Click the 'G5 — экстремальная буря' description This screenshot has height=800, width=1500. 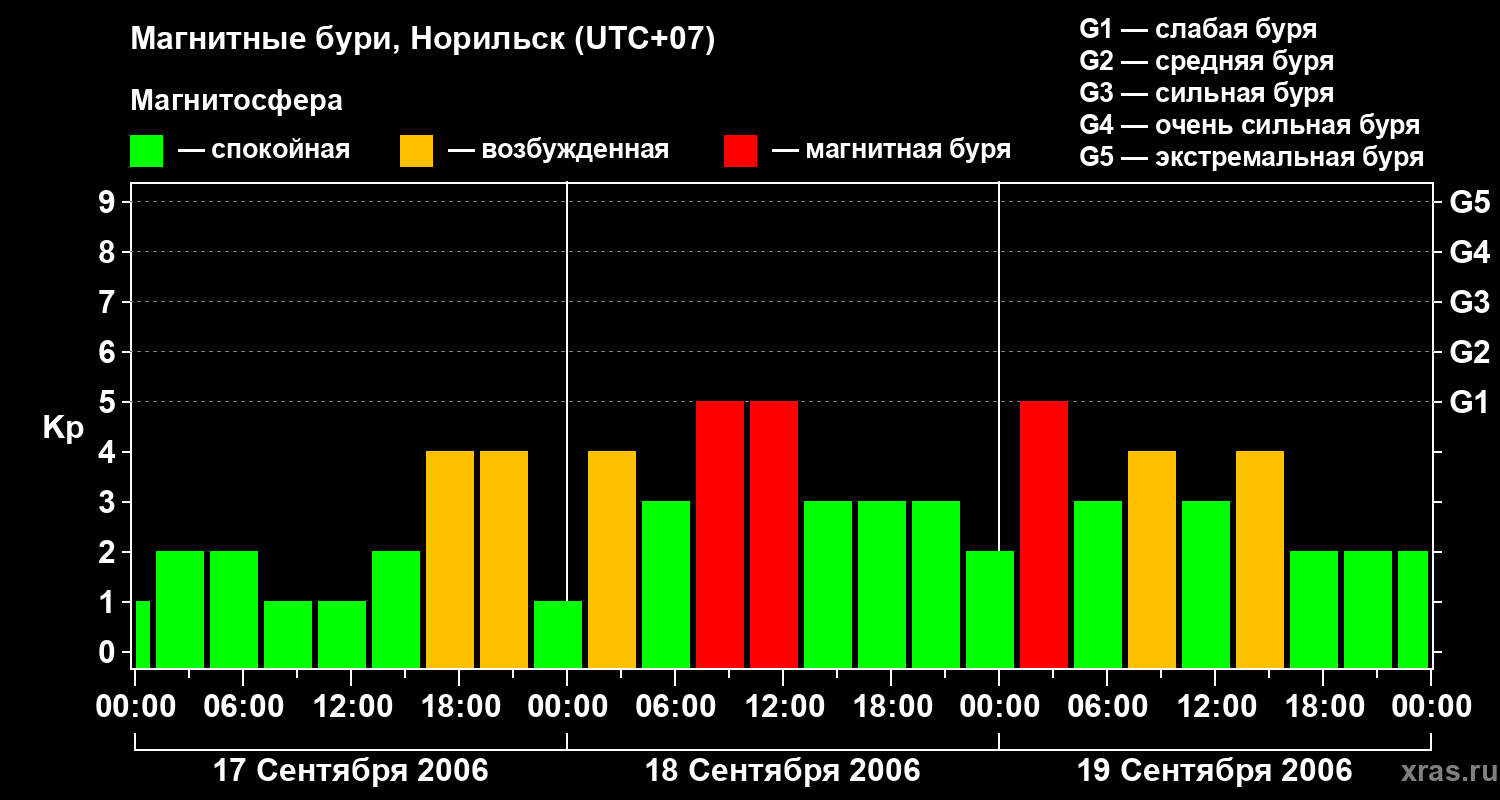pos(1252,157)
